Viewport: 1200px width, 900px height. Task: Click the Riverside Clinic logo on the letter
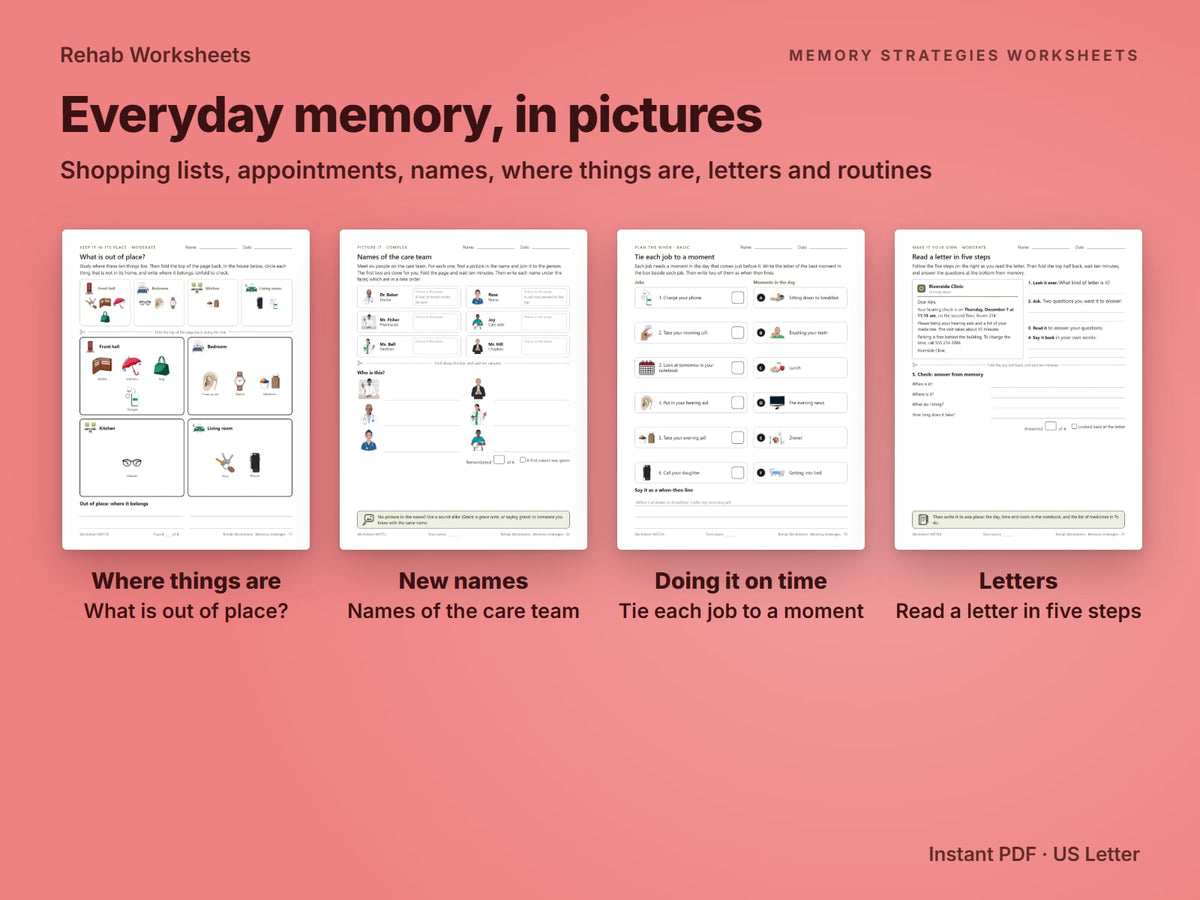[921, 288]
